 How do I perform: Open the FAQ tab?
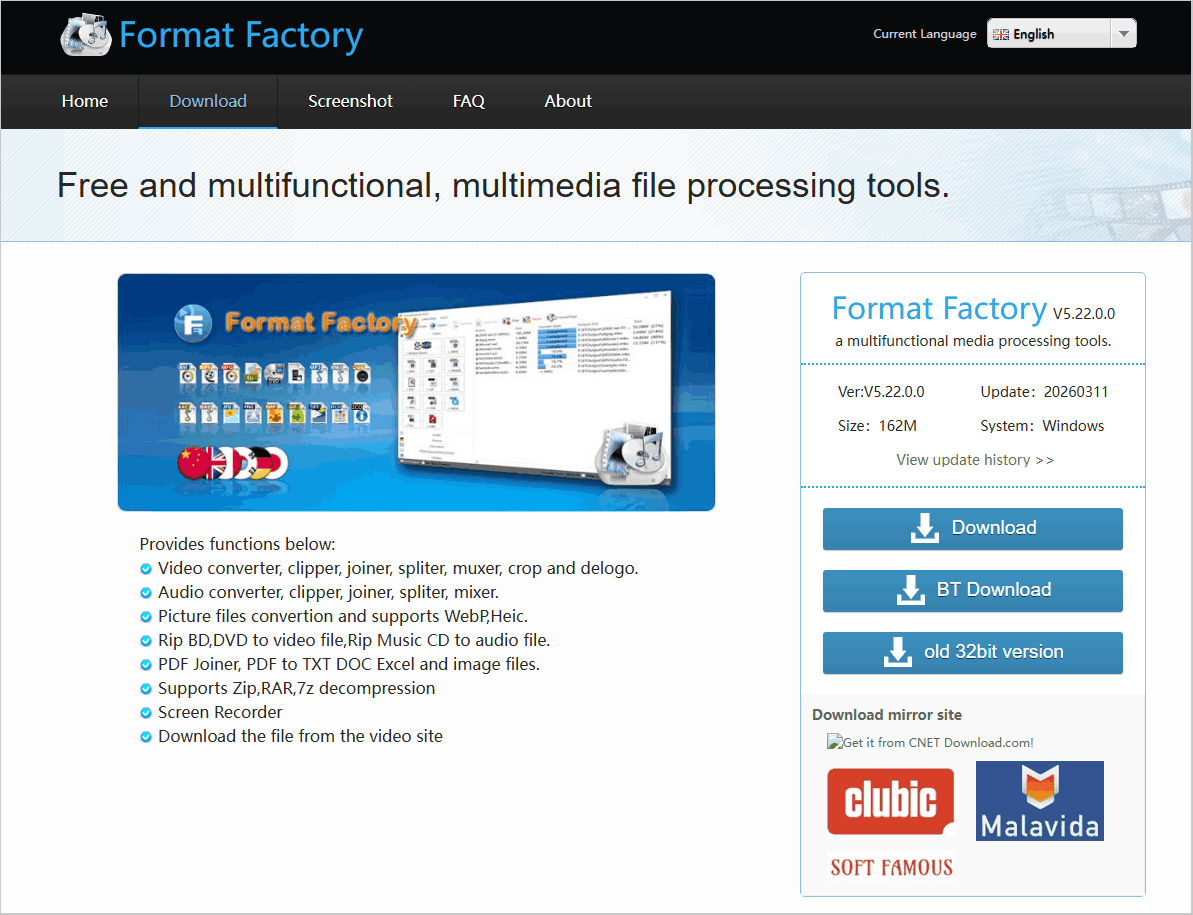469,101
